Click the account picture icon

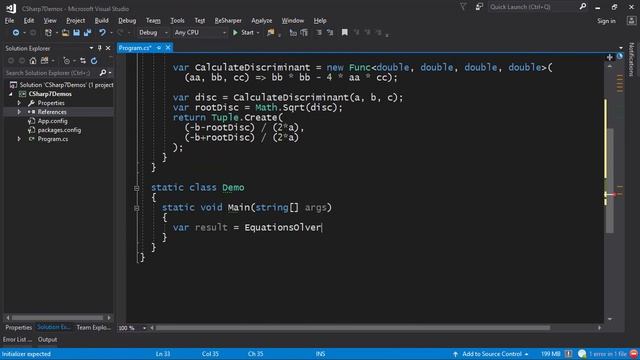pyautogui.click(x=631, y=21)
